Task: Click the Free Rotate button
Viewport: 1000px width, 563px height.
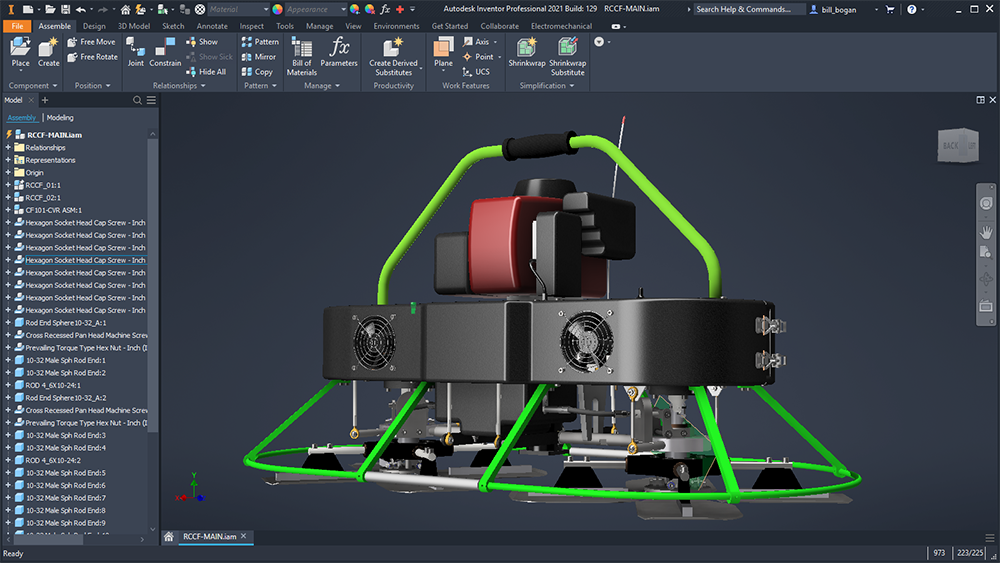Action: click(92, 57)
